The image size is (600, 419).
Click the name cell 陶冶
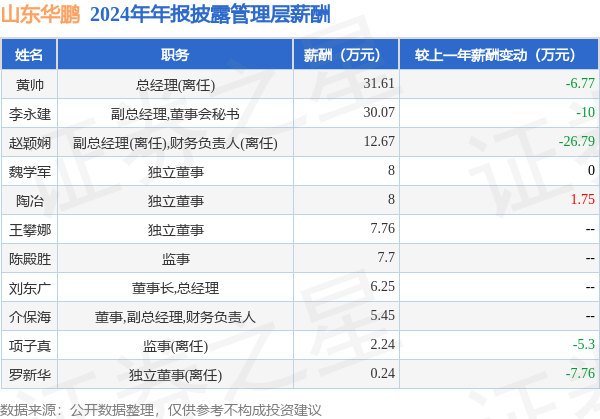coord(29,201)
